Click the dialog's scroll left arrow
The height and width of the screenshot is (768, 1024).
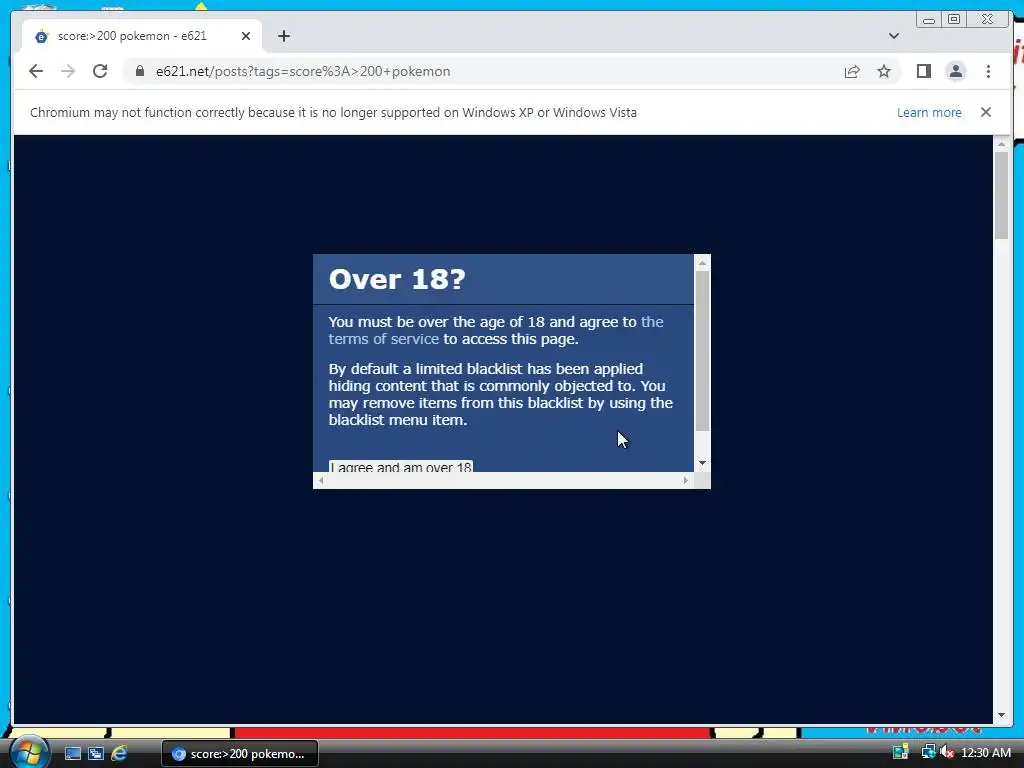[321, 480]
